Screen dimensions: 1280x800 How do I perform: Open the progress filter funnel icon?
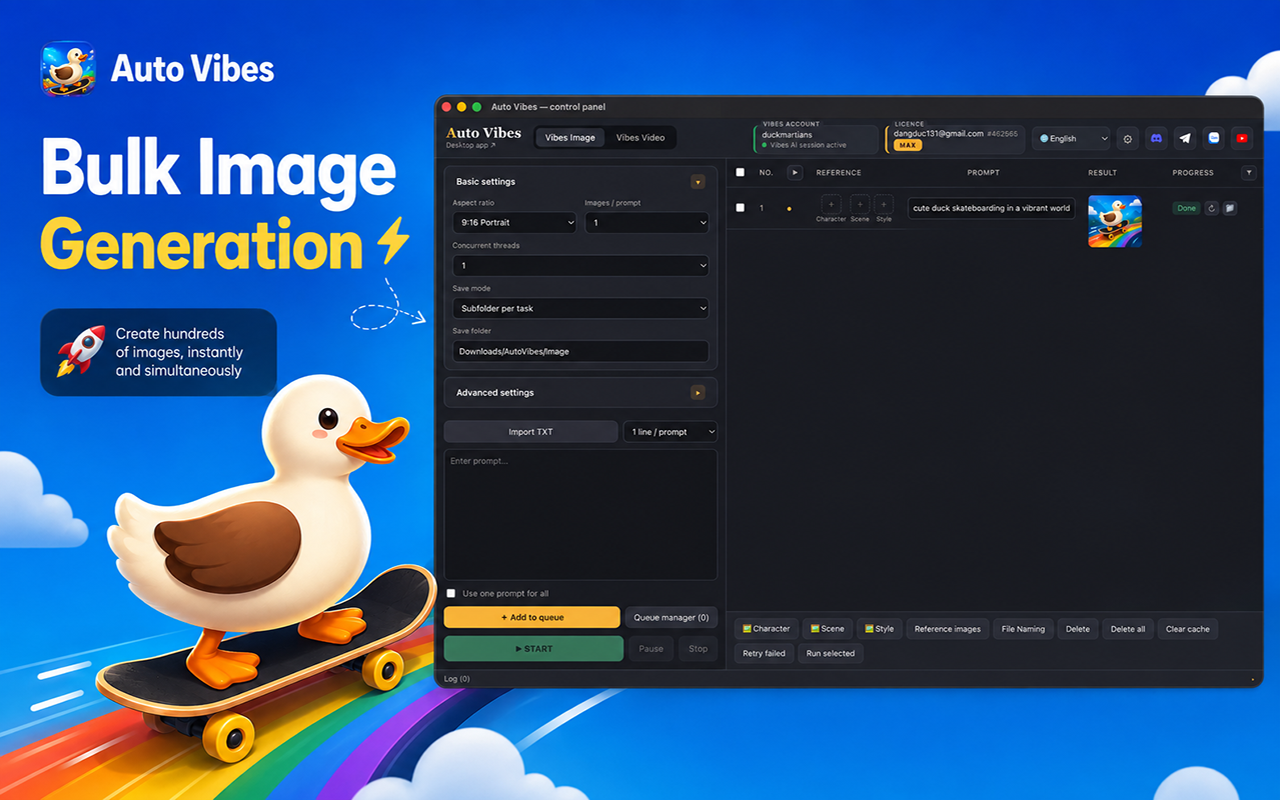tap(1248, 172)
